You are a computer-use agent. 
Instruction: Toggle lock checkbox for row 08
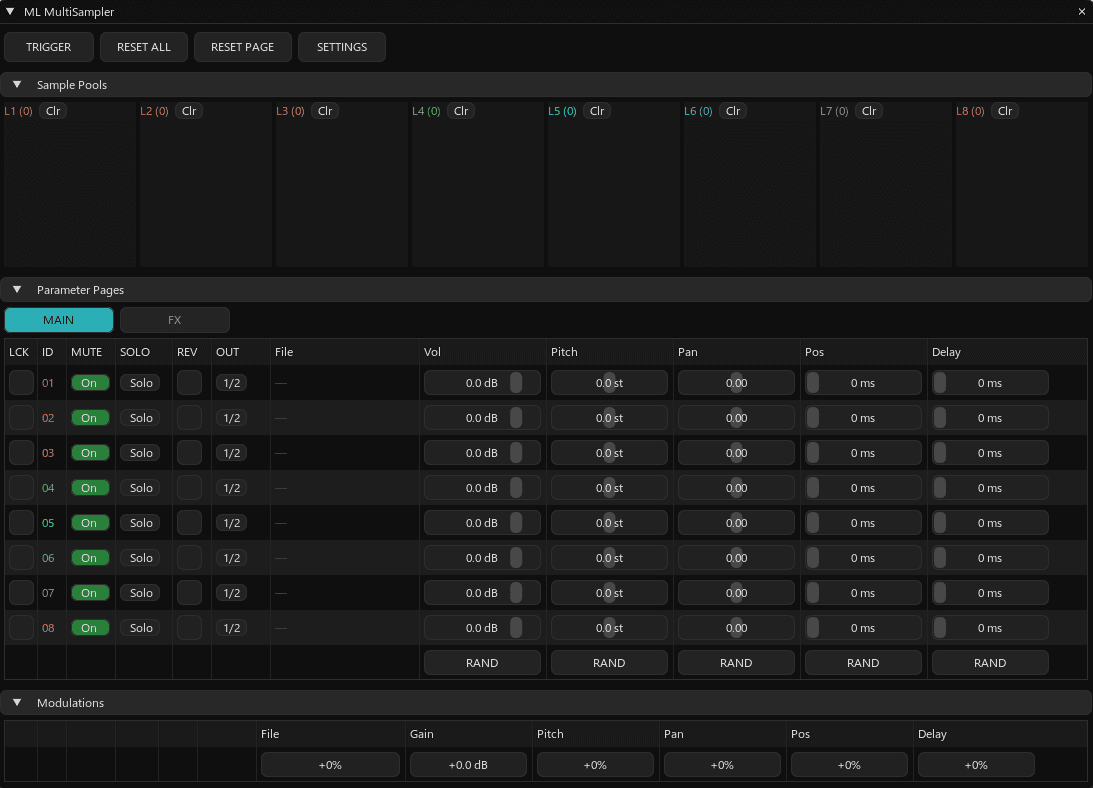point(22,628)
